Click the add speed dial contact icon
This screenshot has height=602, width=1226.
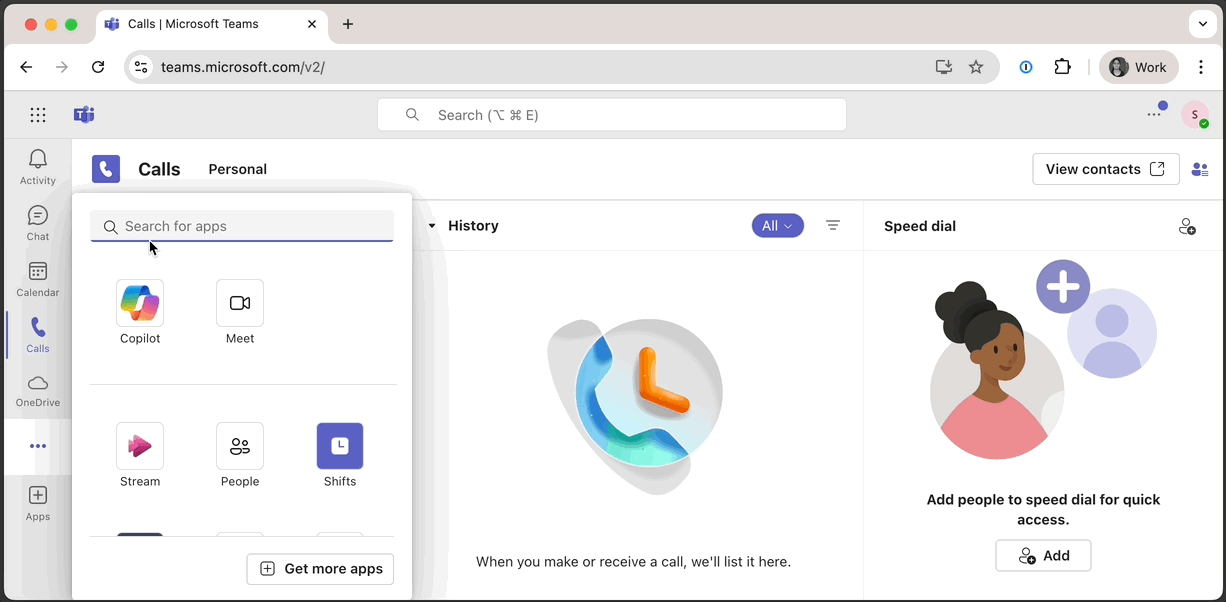(1187, 226)
